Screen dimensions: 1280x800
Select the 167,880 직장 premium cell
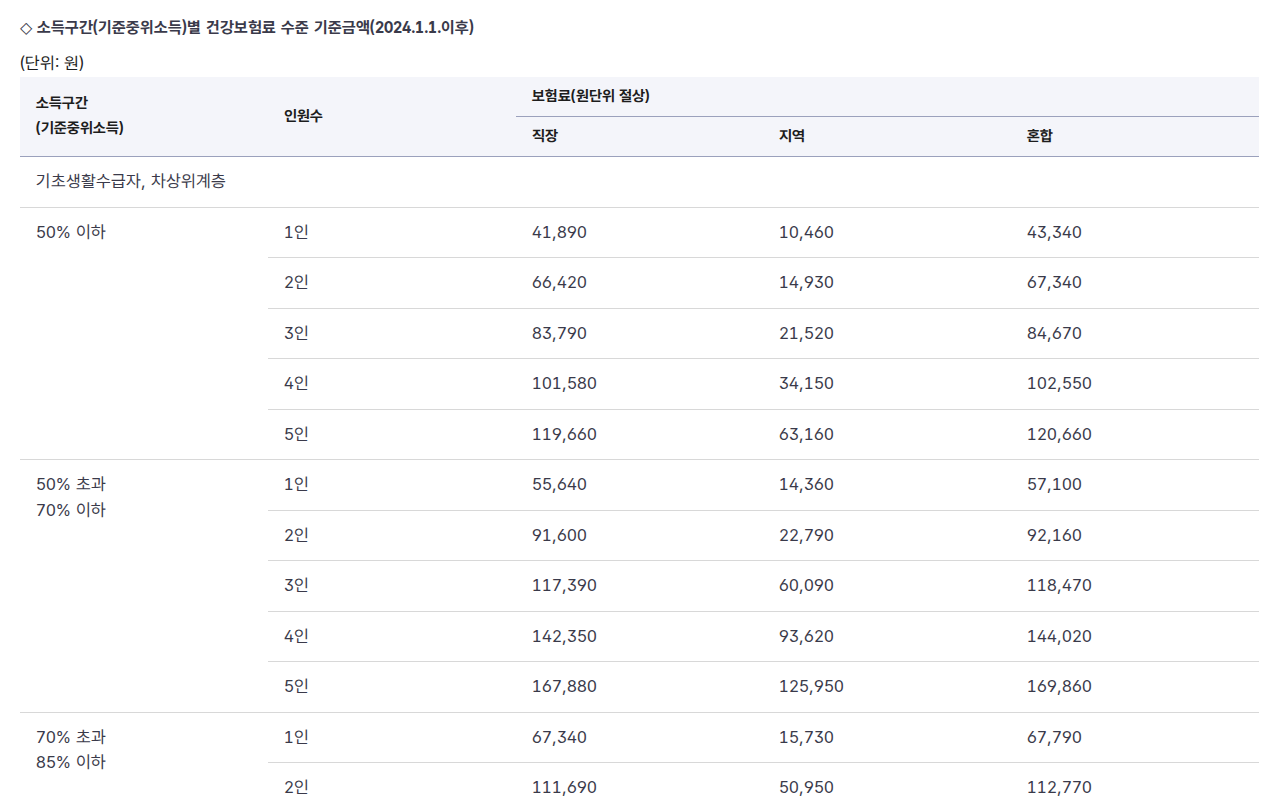coord(564,686)
